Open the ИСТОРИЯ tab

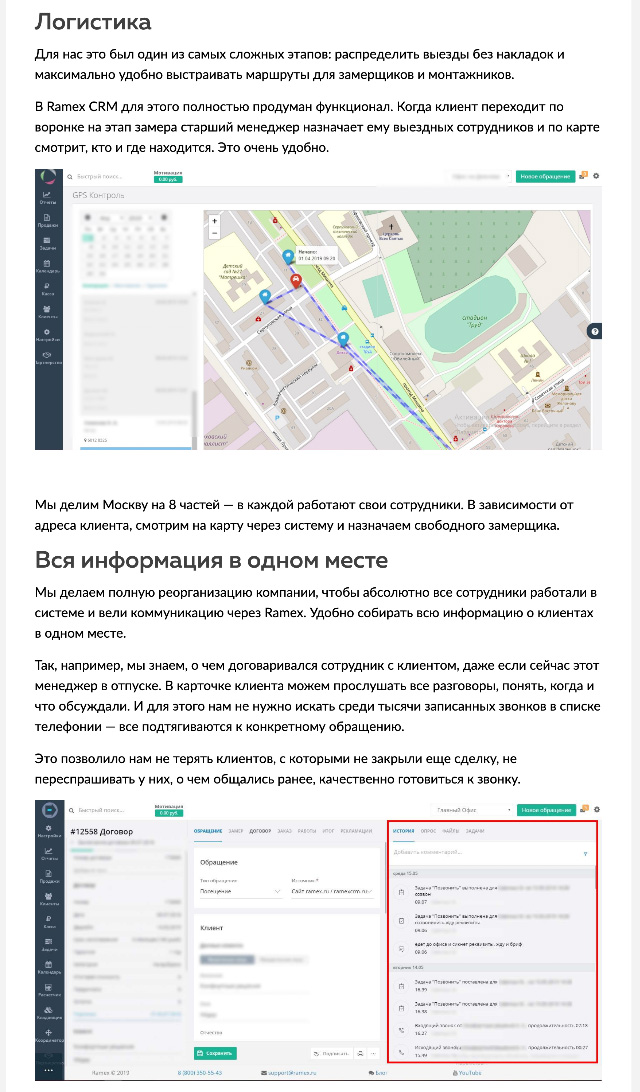[403, 831]
